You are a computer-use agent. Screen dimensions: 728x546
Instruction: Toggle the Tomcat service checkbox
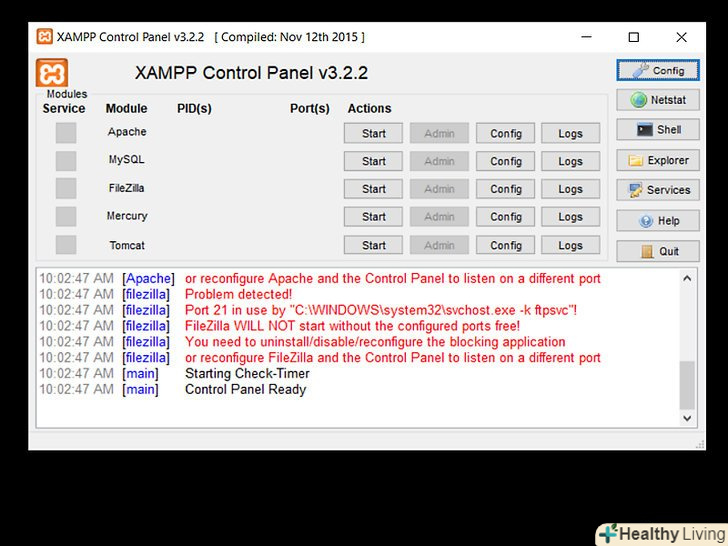pos(66,245)
